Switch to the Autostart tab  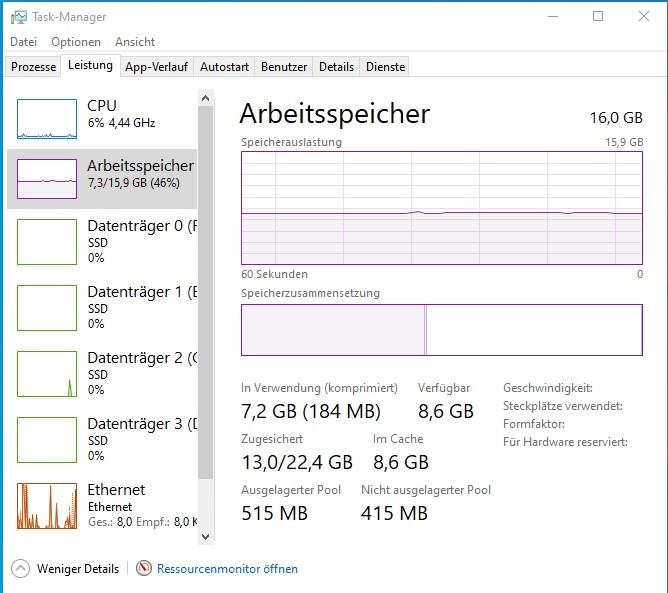pos(224,67)
